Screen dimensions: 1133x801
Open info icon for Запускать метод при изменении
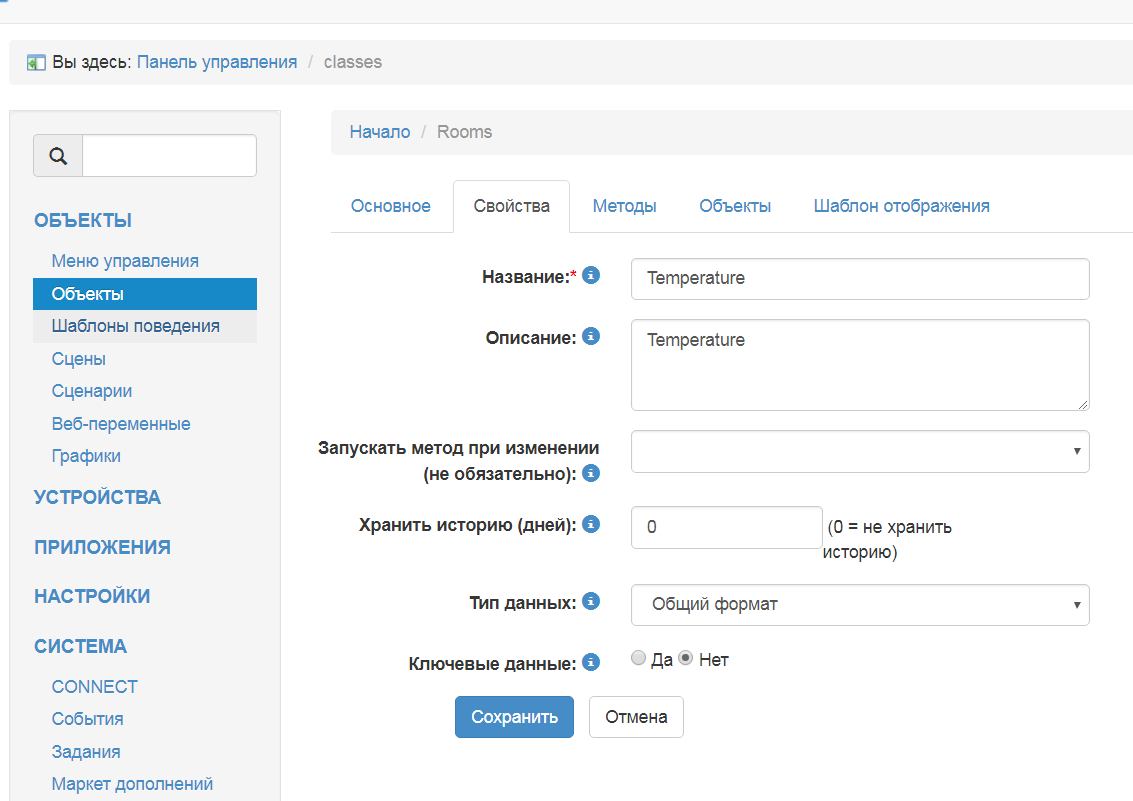pyautogui.click(x=591, y=473)
